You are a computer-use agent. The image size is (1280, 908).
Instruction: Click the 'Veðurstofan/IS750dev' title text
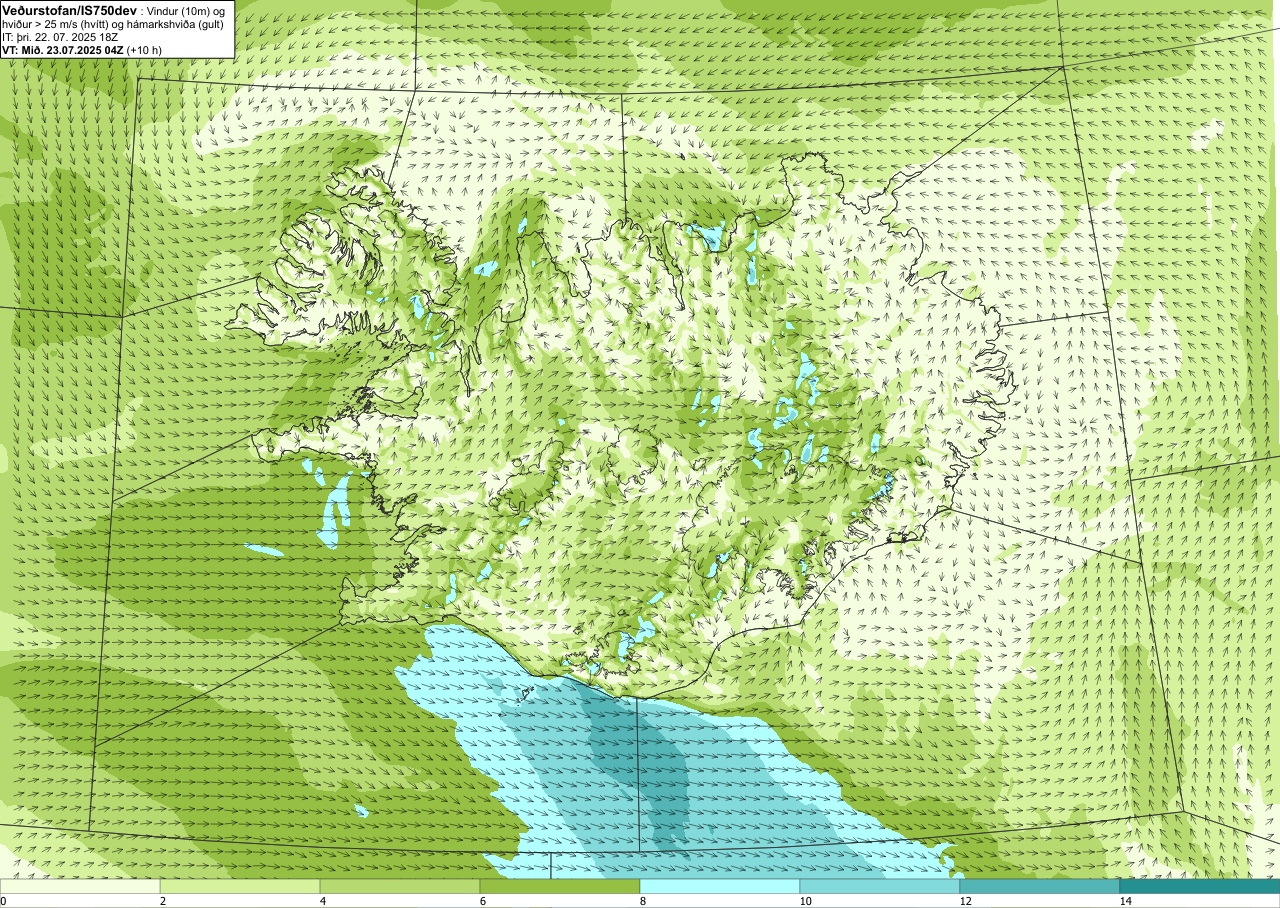69,10
